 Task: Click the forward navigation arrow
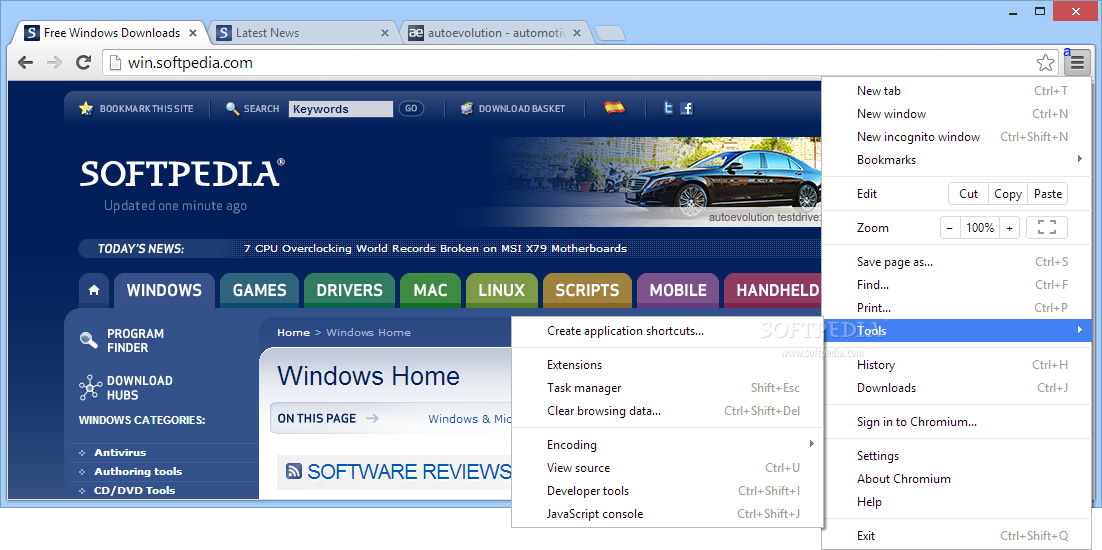[54, 63]
